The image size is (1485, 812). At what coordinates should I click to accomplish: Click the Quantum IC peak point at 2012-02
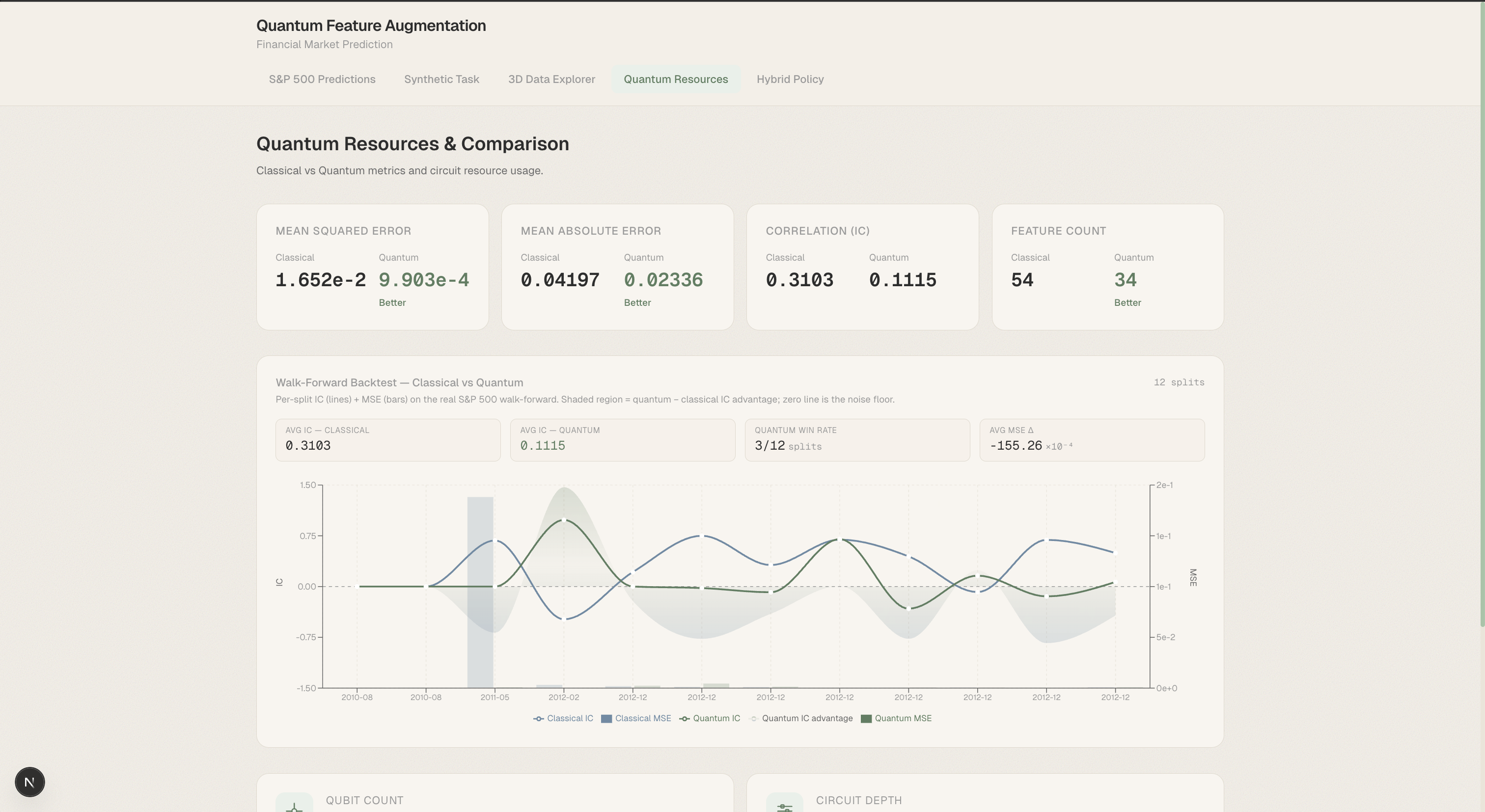point(563,520)
